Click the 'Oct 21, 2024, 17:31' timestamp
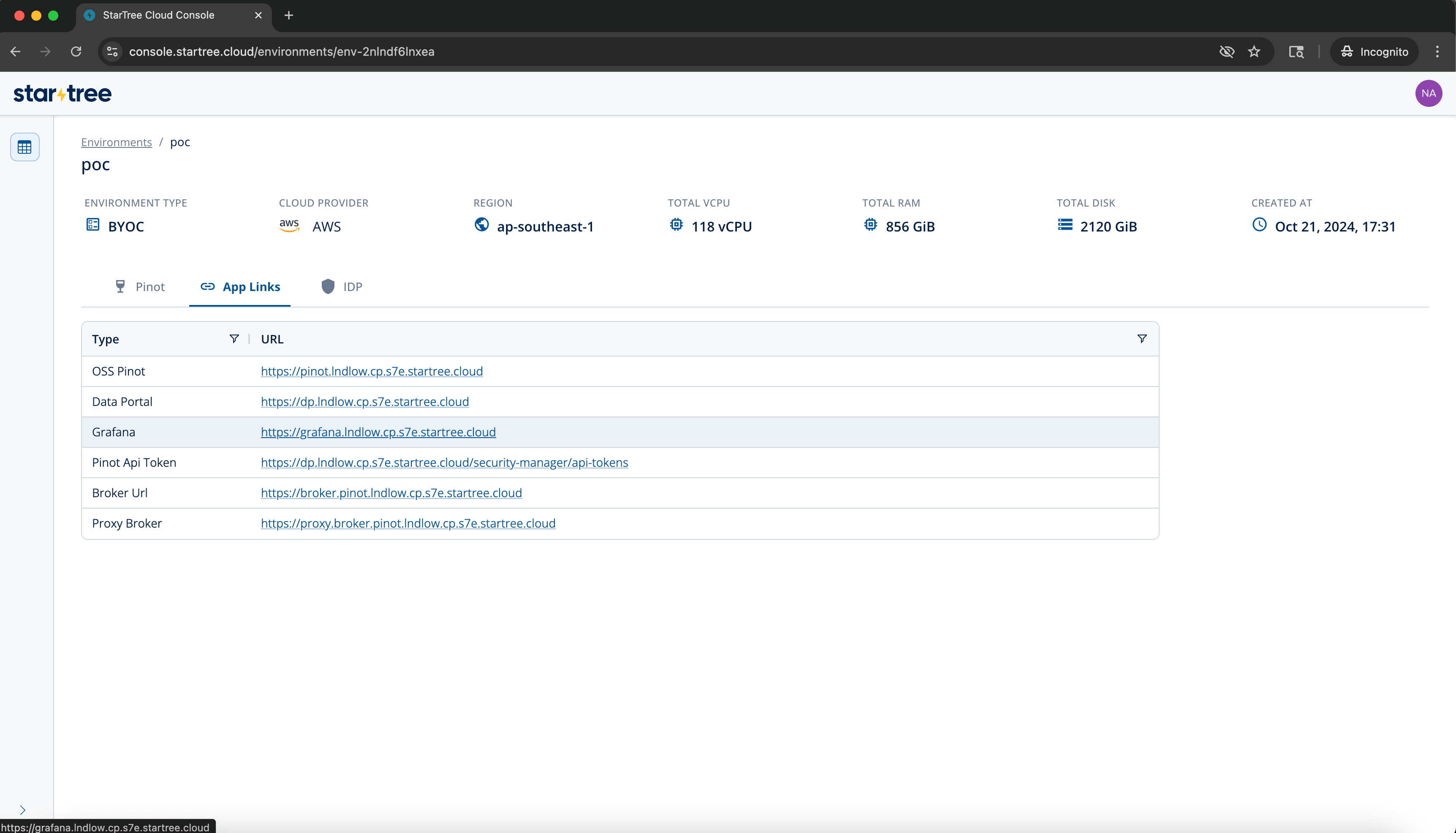The height and width of the screenshot is (833, 1456). pos(1335,226)
